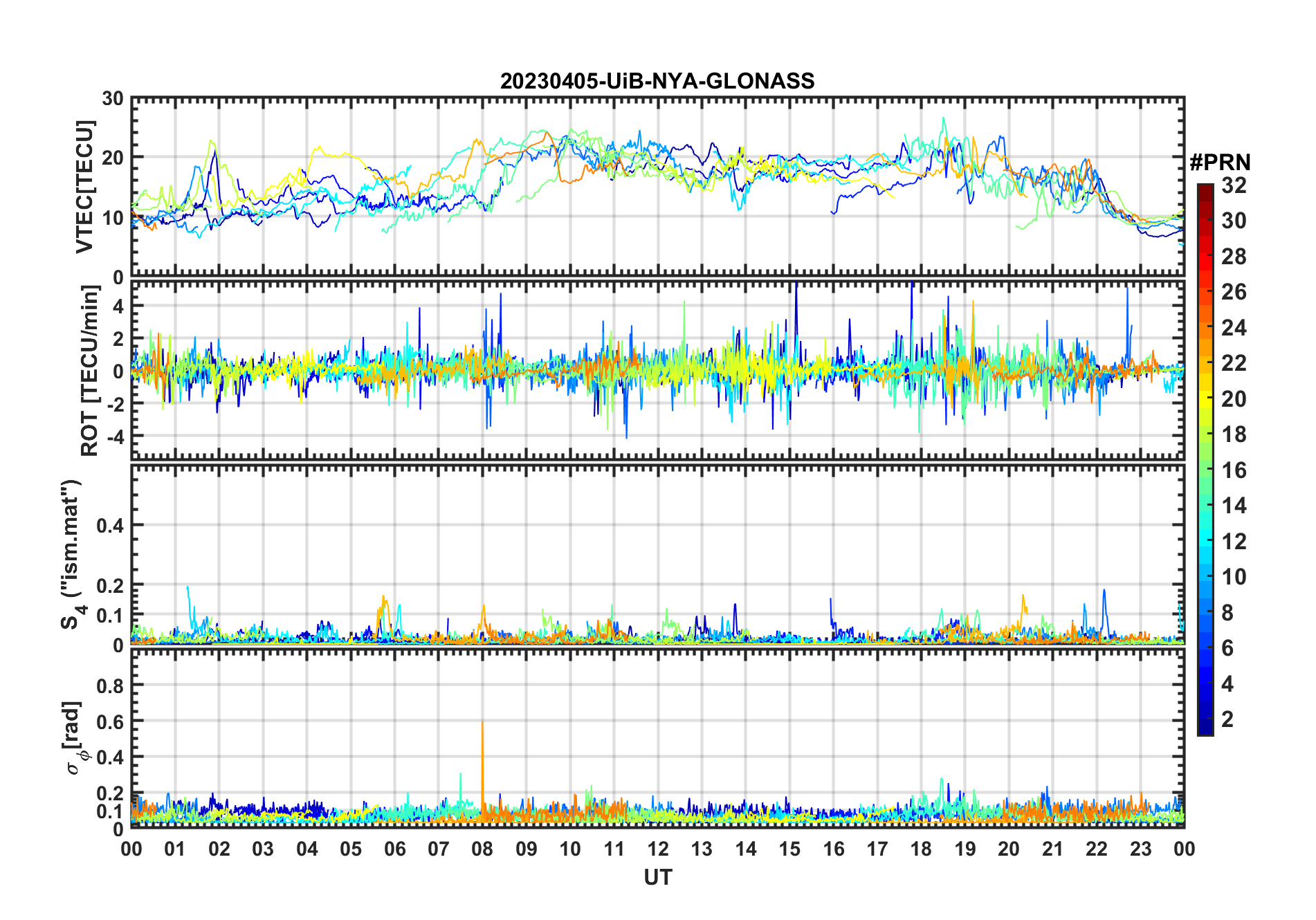Click x-axis tick label 16
Viewport: 1316px width, 920px height.
[834, 849]
